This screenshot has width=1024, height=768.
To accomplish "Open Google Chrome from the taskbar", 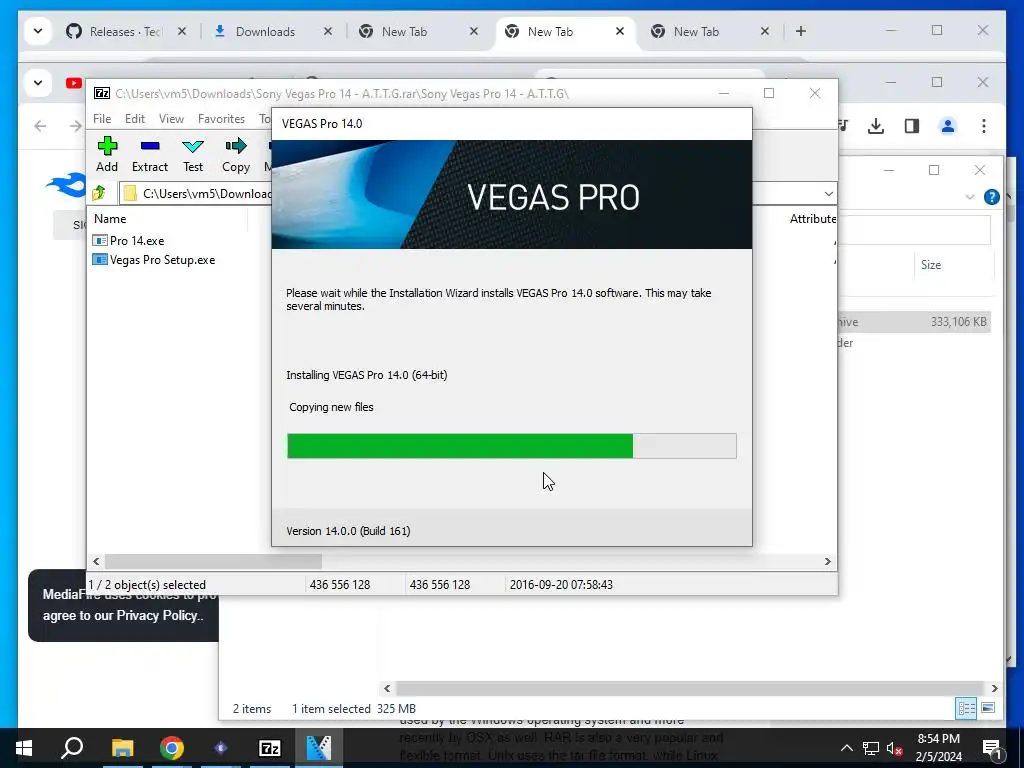I will click(172, 748).
